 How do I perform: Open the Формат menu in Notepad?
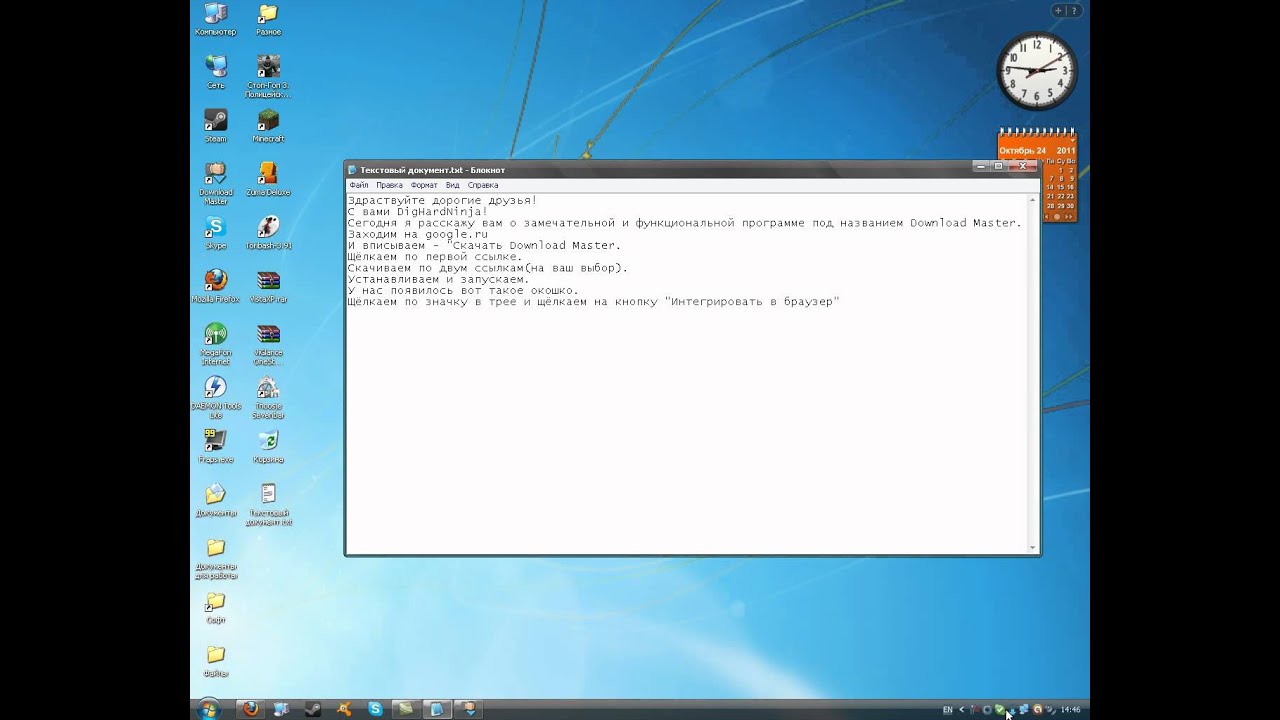424,185
